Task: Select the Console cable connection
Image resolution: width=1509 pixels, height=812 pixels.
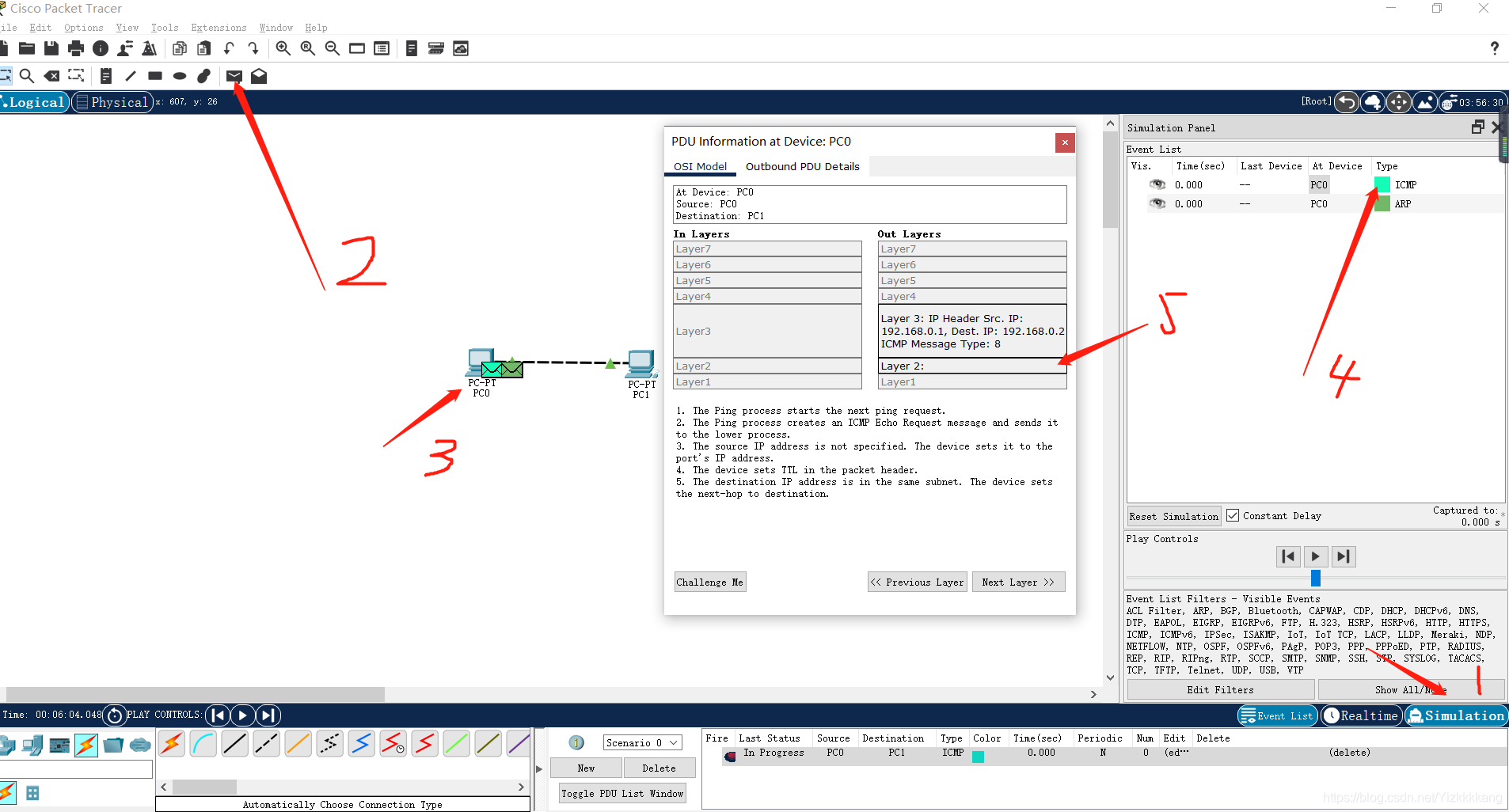Action: pyautogui.click(x=203, y=744)
